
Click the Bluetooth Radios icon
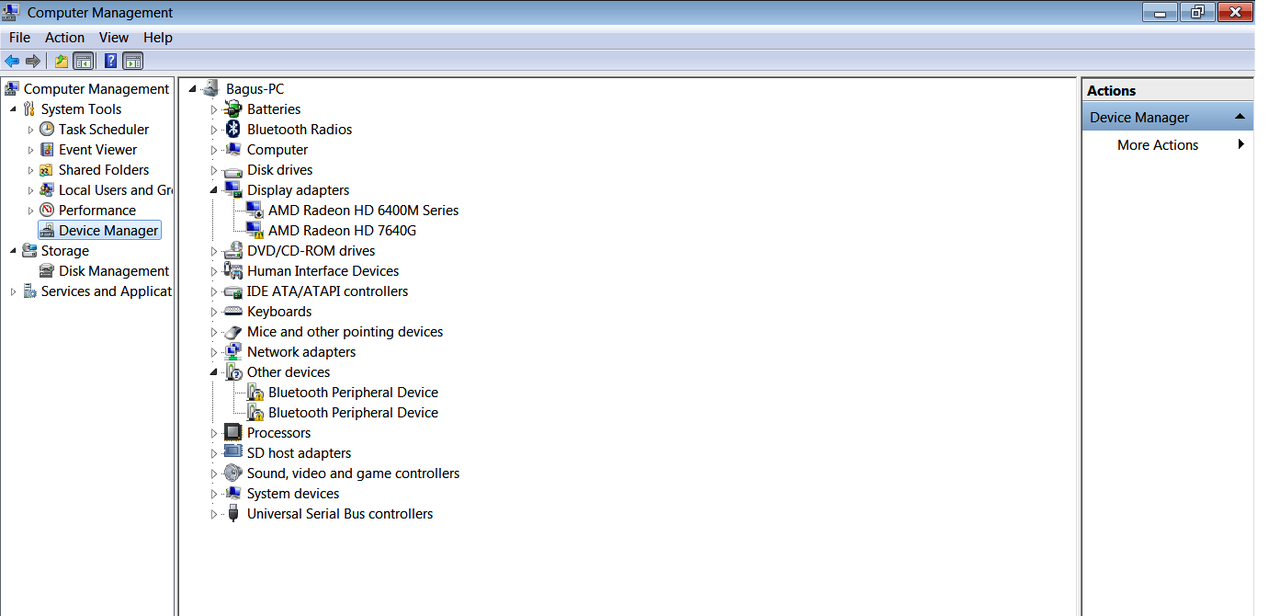point(233,129)
